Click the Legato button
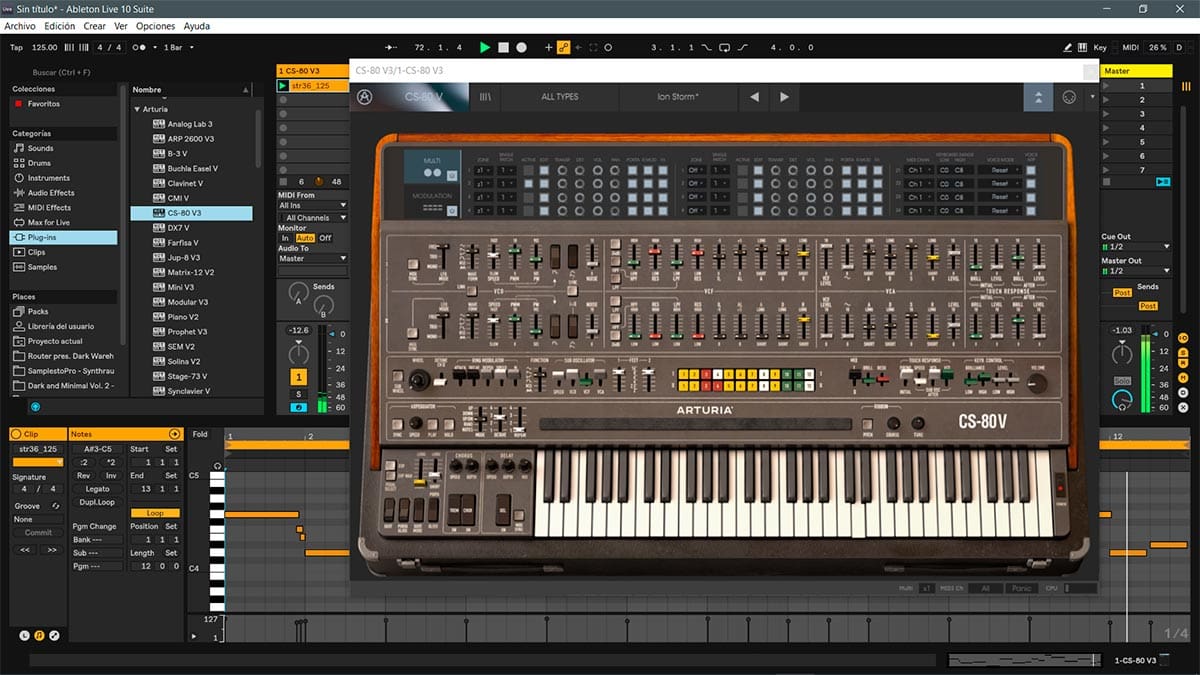The width and height of the screenshot is (1200, 675). coord(97,489)
